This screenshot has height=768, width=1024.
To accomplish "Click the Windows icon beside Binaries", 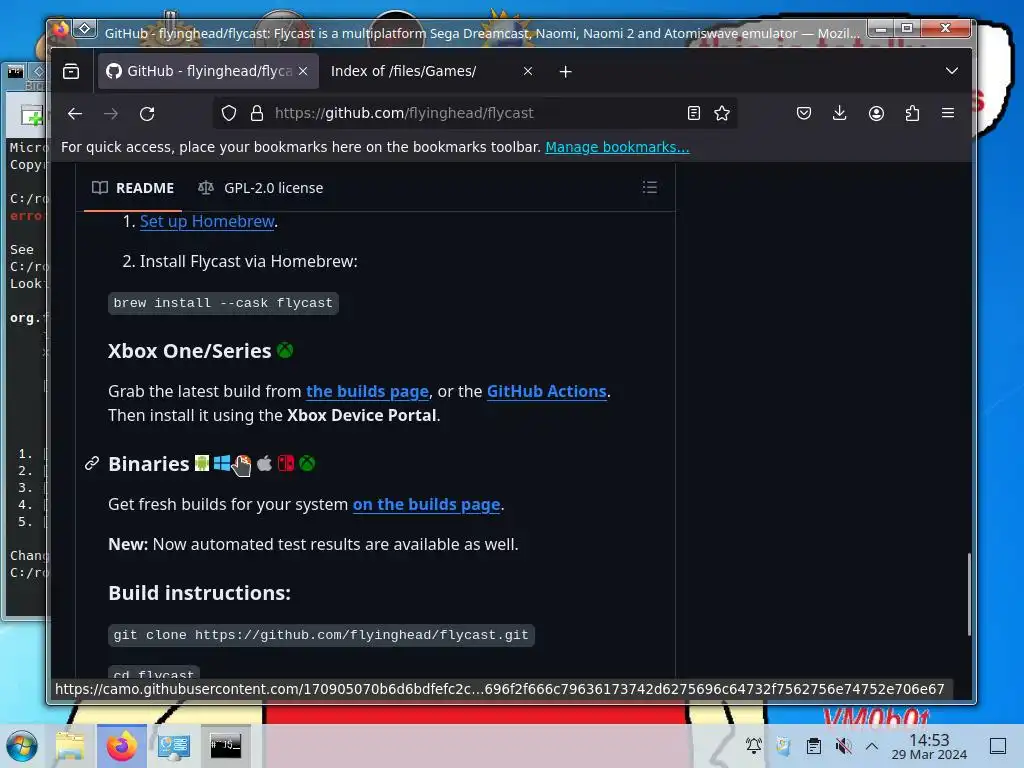I will (x=221, y=463).
